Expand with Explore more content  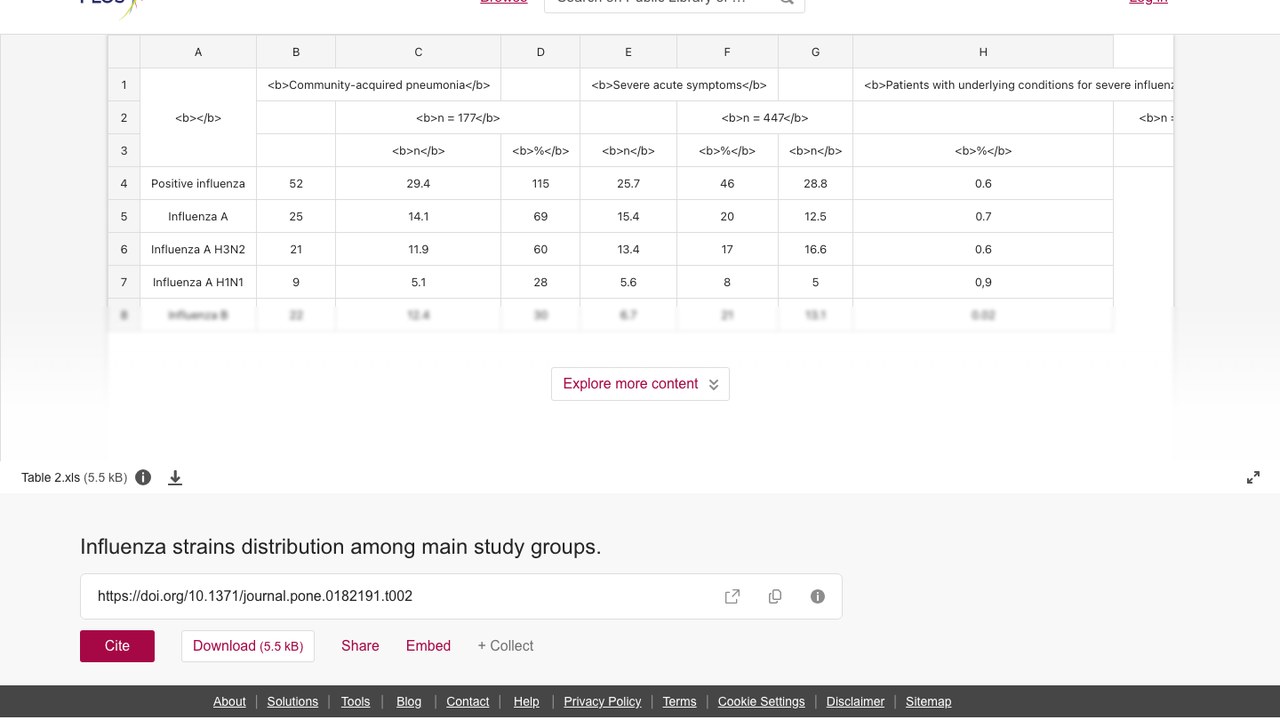(x=640, y=384)
